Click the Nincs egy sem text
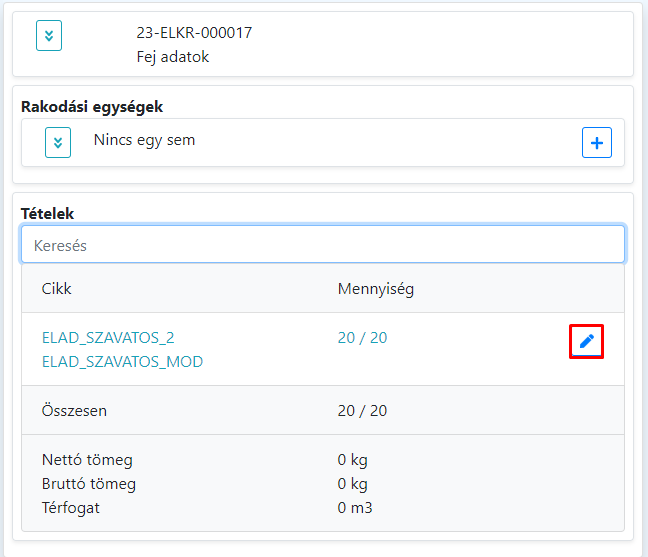 [144, 140]
